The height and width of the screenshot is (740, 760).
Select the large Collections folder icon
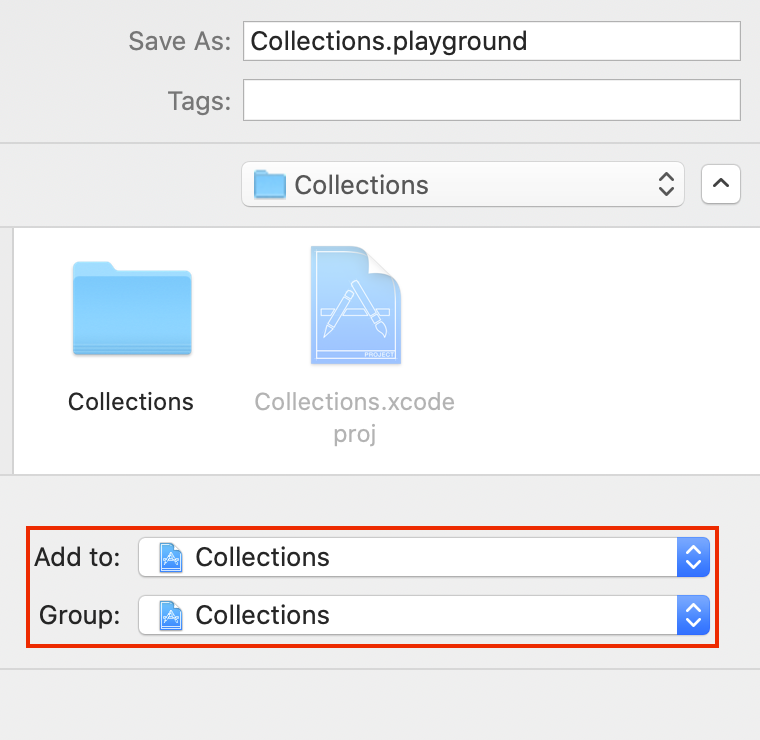point(131,308)
